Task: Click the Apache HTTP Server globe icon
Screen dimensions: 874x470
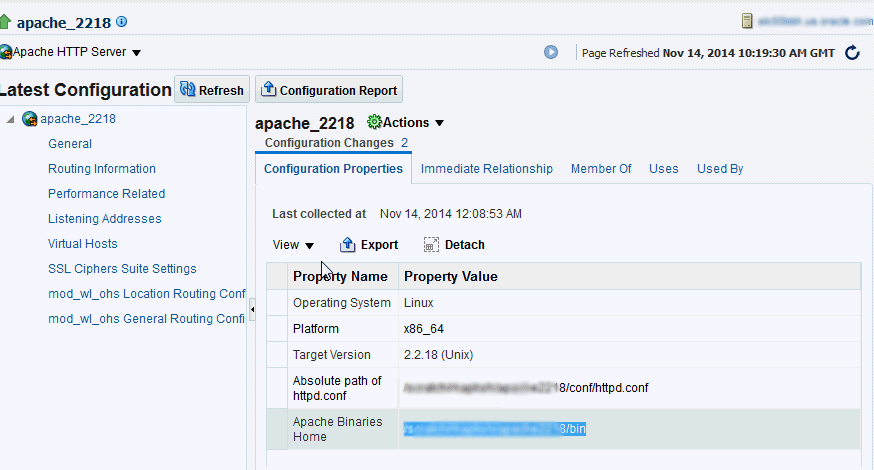Action: (x=6, y=52)
